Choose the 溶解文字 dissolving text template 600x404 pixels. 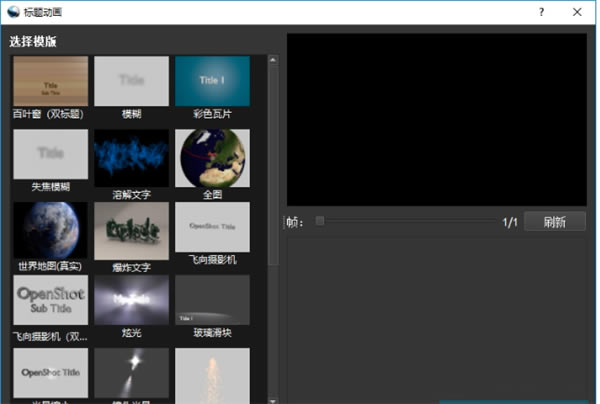tap(131, 157)
